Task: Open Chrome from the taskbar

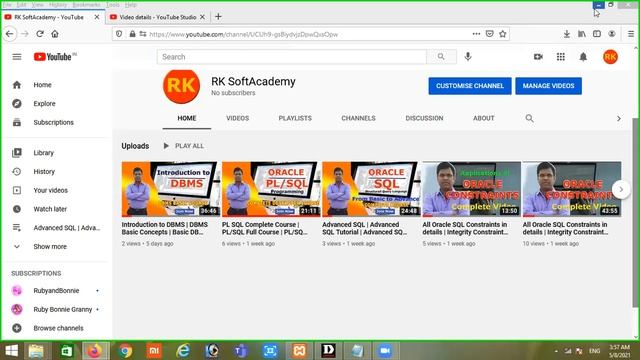Action: click(x=125, y=351)
